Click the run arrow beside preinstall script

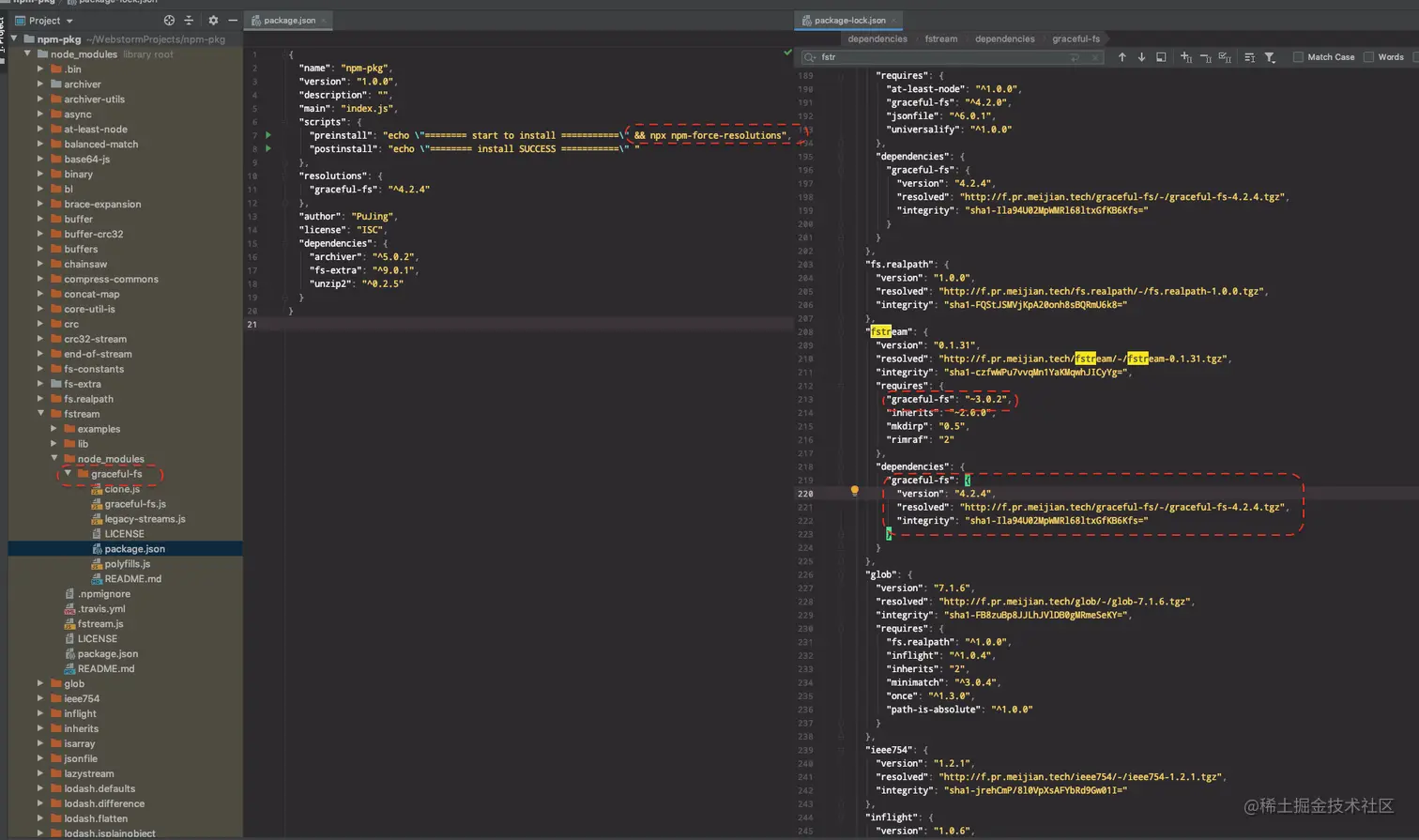click(x=268, y=135)
